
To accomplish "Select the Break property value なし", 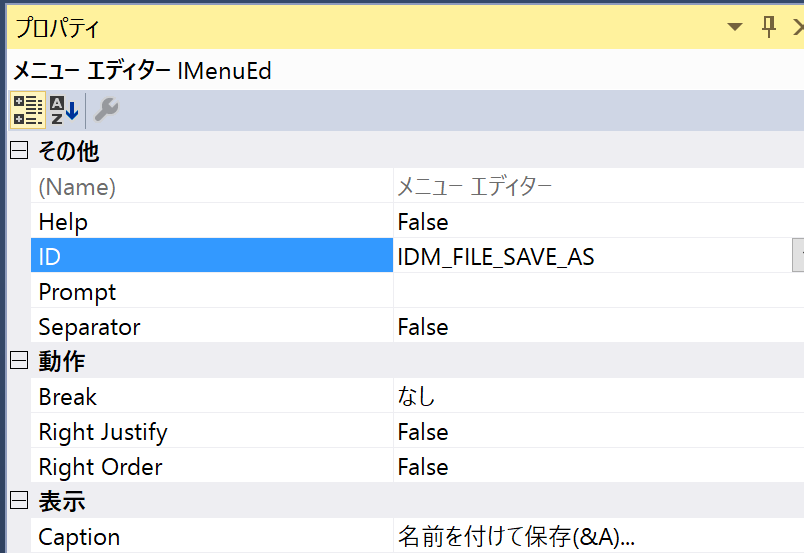I will point(416,397).
